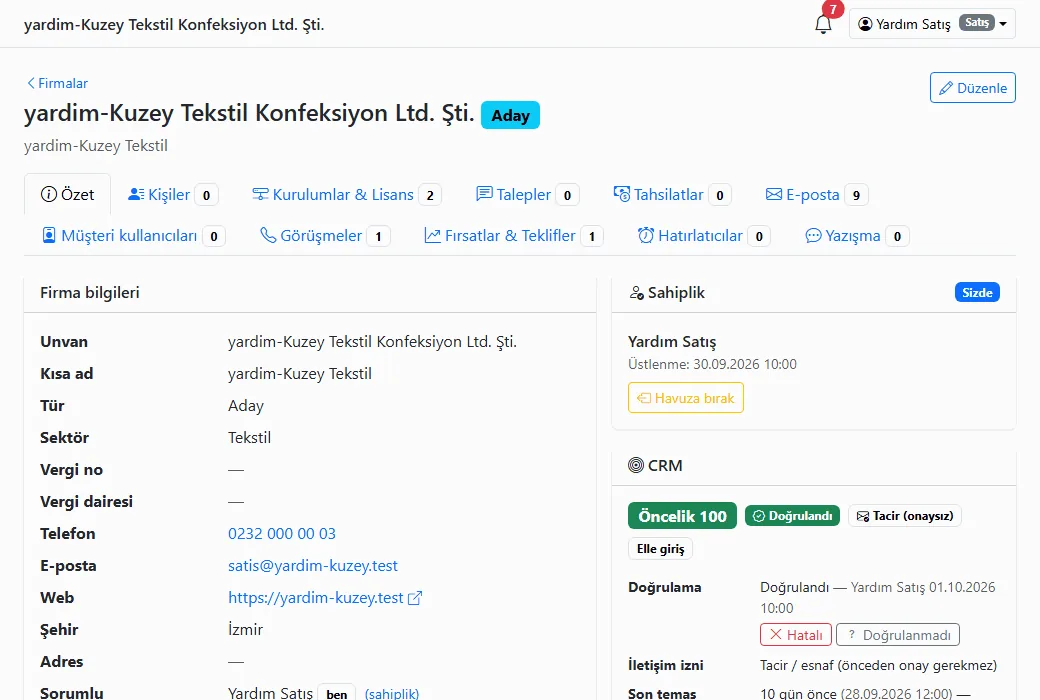Open the Tahsilatlar tab
This screenshot has height=700, width=1040.
(x=672, y=194)
